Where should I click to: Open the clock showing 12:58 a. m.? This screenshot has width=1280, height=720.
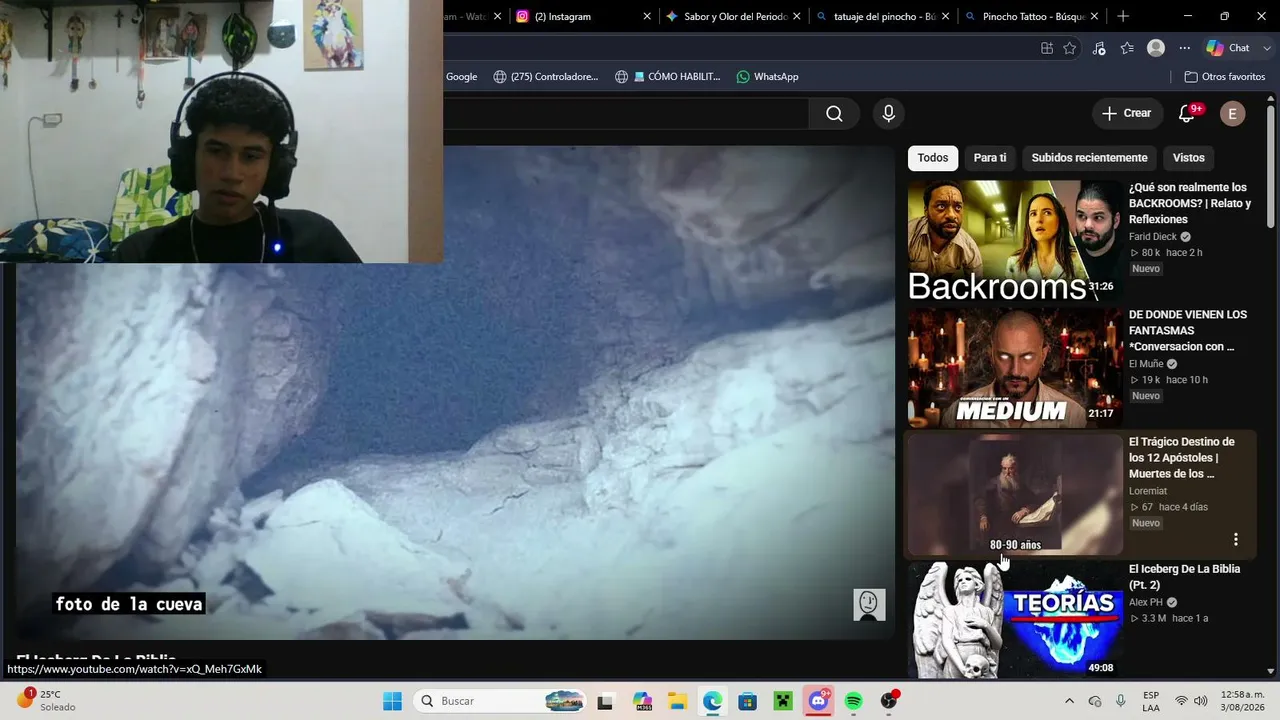[x=1242, y=701]
